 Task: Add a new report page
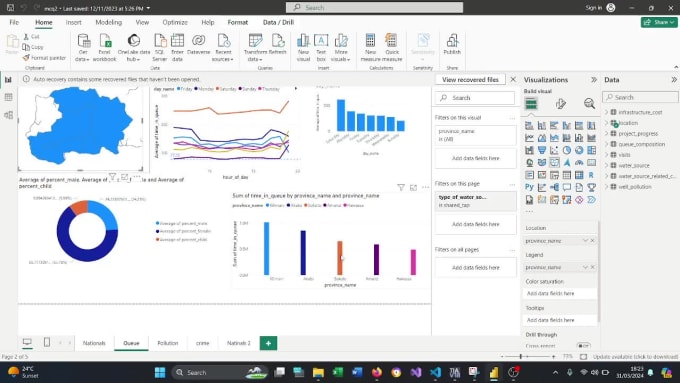268,343
